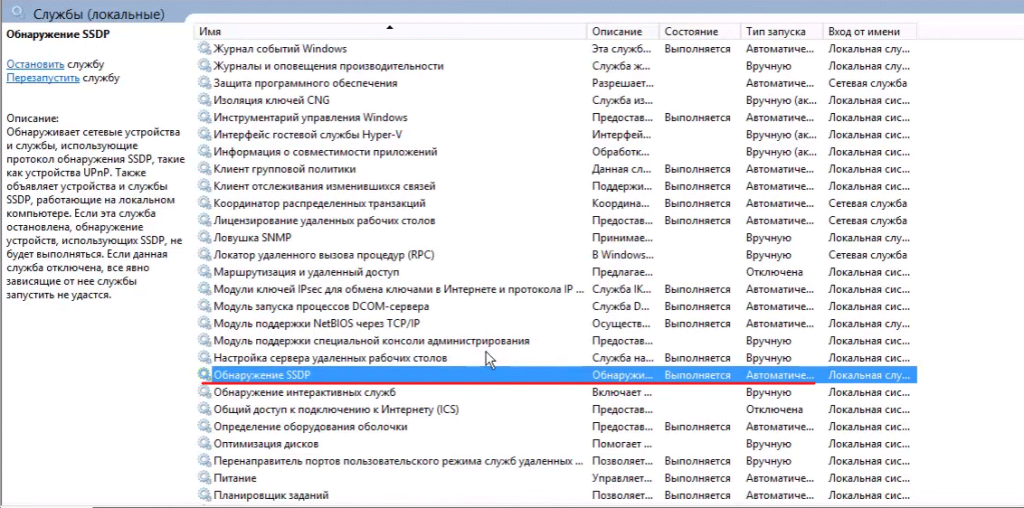The image size is (1024, 508).
Task: Select service Ловушка SNMP
Action: [x=252, y=238]
